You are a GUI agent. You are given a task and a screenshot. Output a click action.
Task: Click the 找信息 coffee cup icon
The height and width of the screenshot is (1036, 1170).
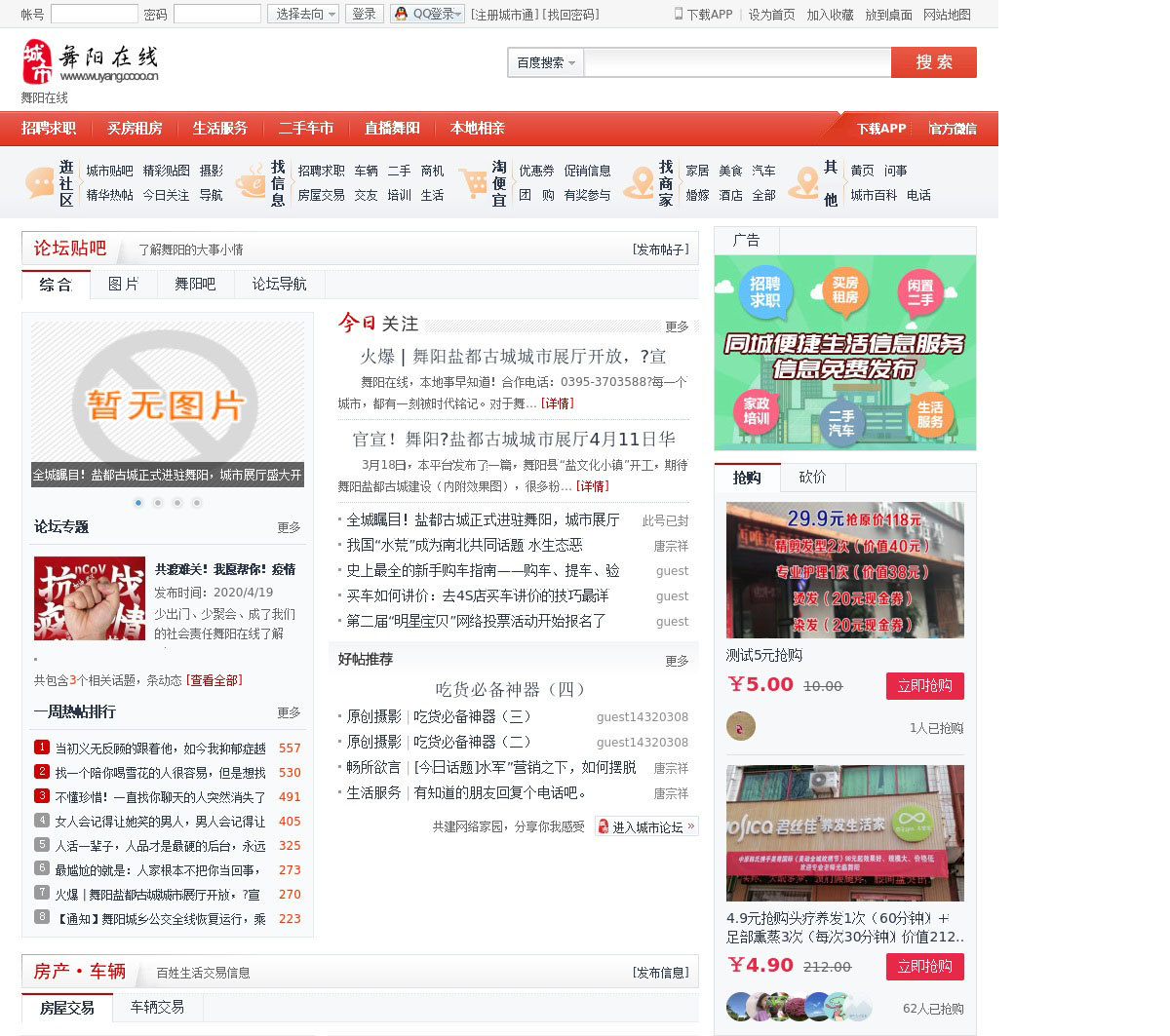point(251,182)
